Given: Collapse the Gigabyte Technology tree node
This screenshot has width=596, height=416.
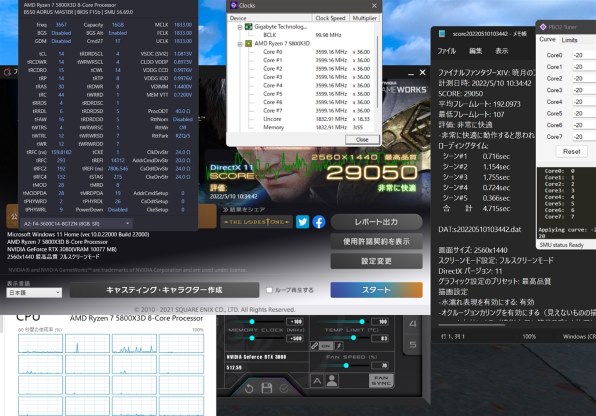Looking at the screenshot, I should [x=240, y=27].
